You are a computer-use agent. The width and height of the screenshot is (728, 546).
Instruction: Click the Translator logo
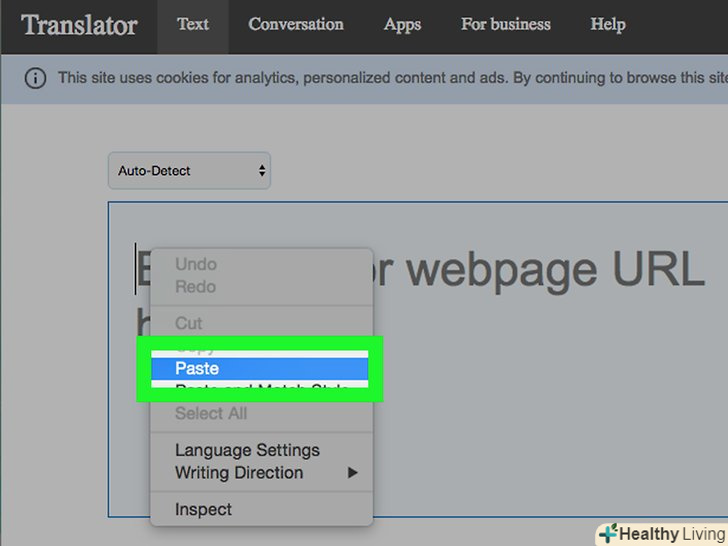click(79, 25)
